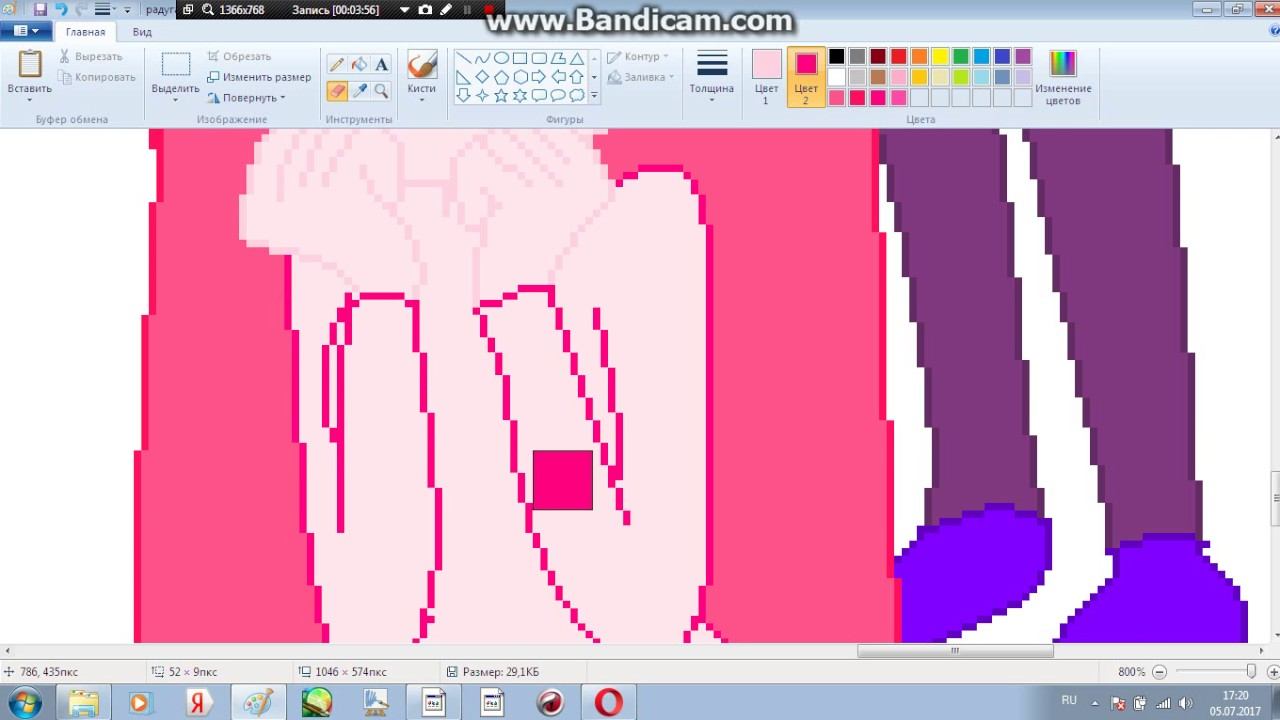Click the Redo arrow in quick access toolbar

81,9
